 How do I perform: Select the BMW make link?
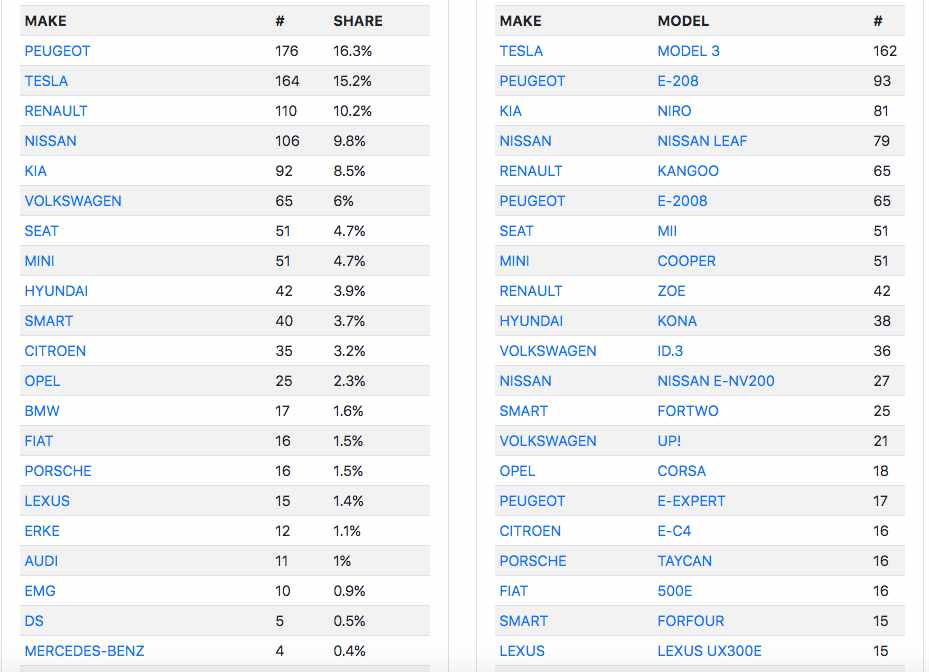42,411
